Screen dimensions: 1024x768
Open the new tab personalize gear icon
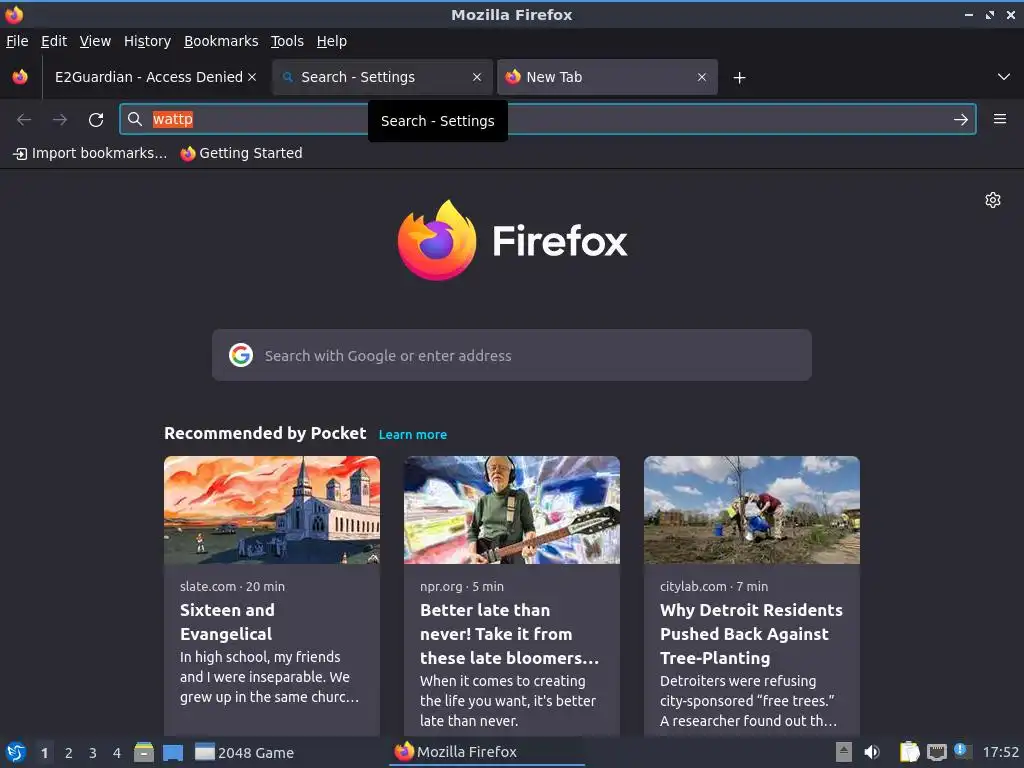993,200
